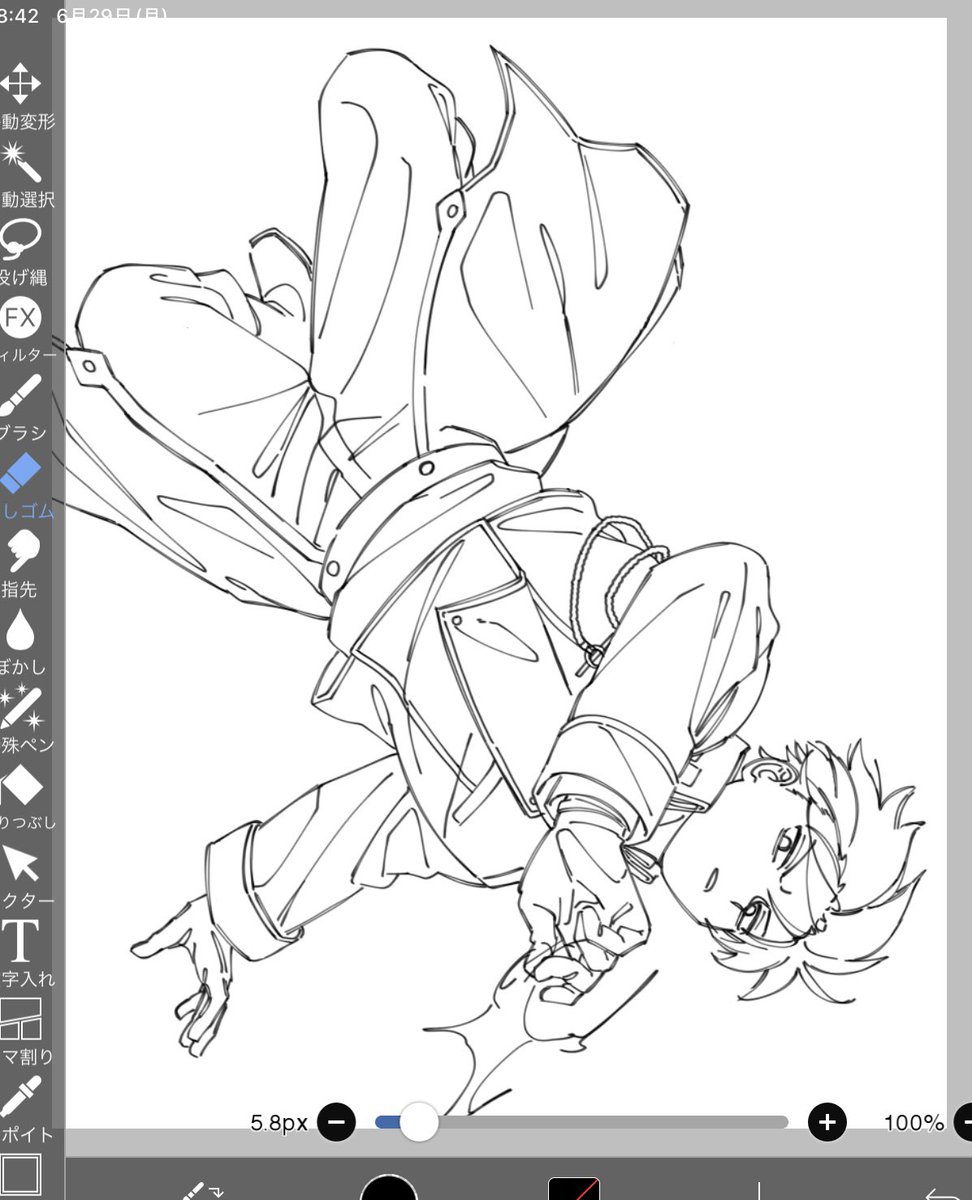The image size is (972, 1200).
Task: Open the black current color circle
Action: (x=389, y=1188)
